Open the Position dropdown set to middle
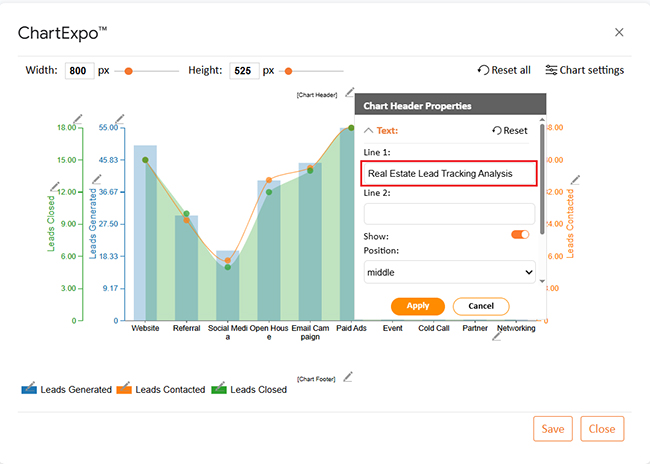Viewport: 650px width, 464px height. click(x=449, y=272)
